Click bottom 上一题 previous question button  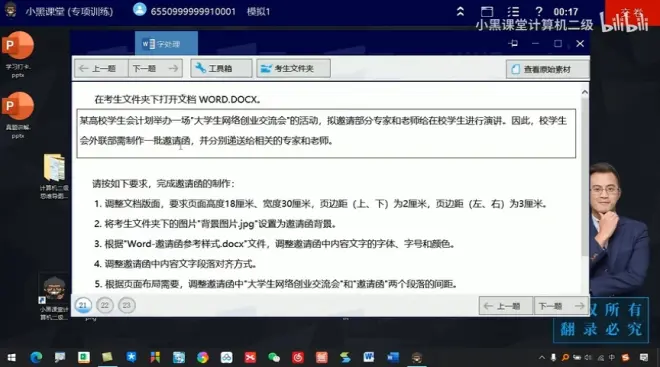[506, 306]
